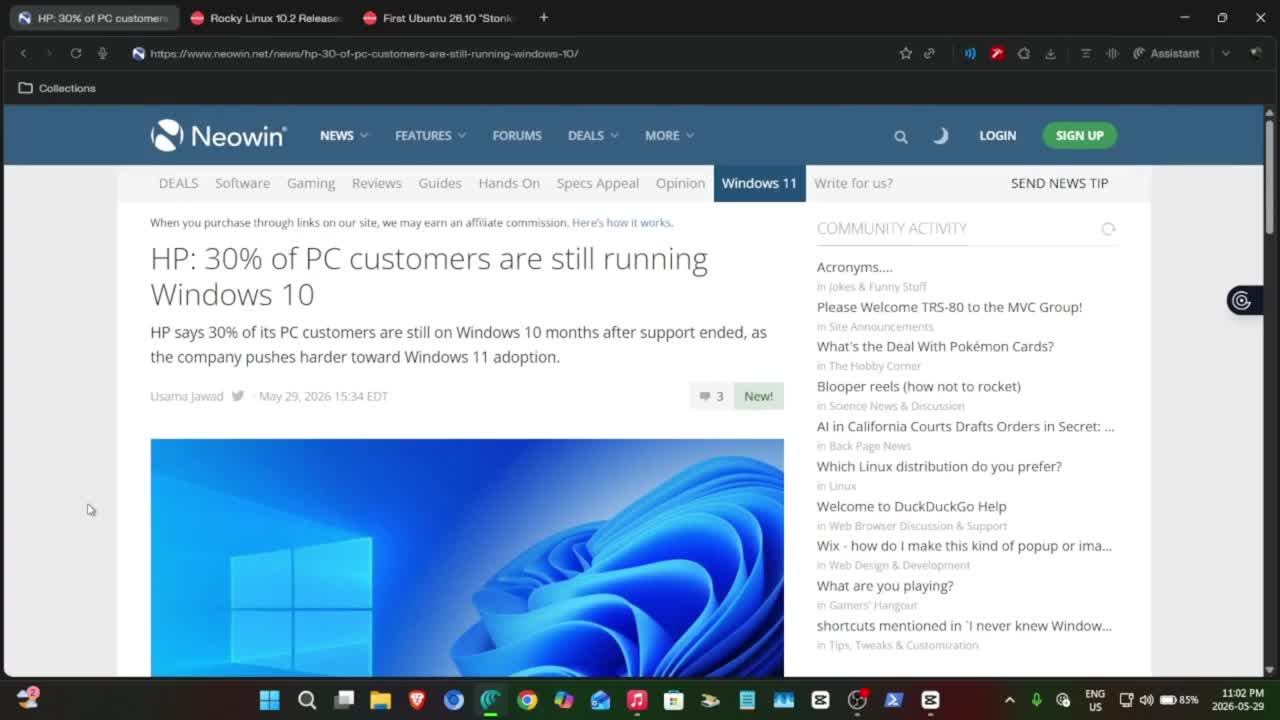Click the taskbar volume speaker icon
The height and width of the screenshot is (720, 1280).
pyautogui.click(x=1146, y=700)
